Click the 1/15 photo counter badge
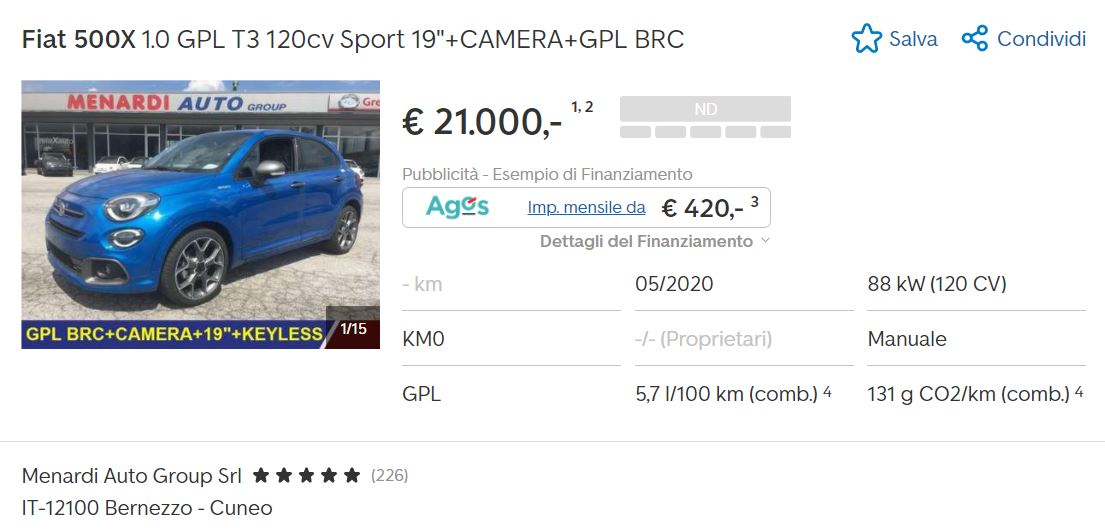Screen dimensions: 1105x532 (353, 328)
